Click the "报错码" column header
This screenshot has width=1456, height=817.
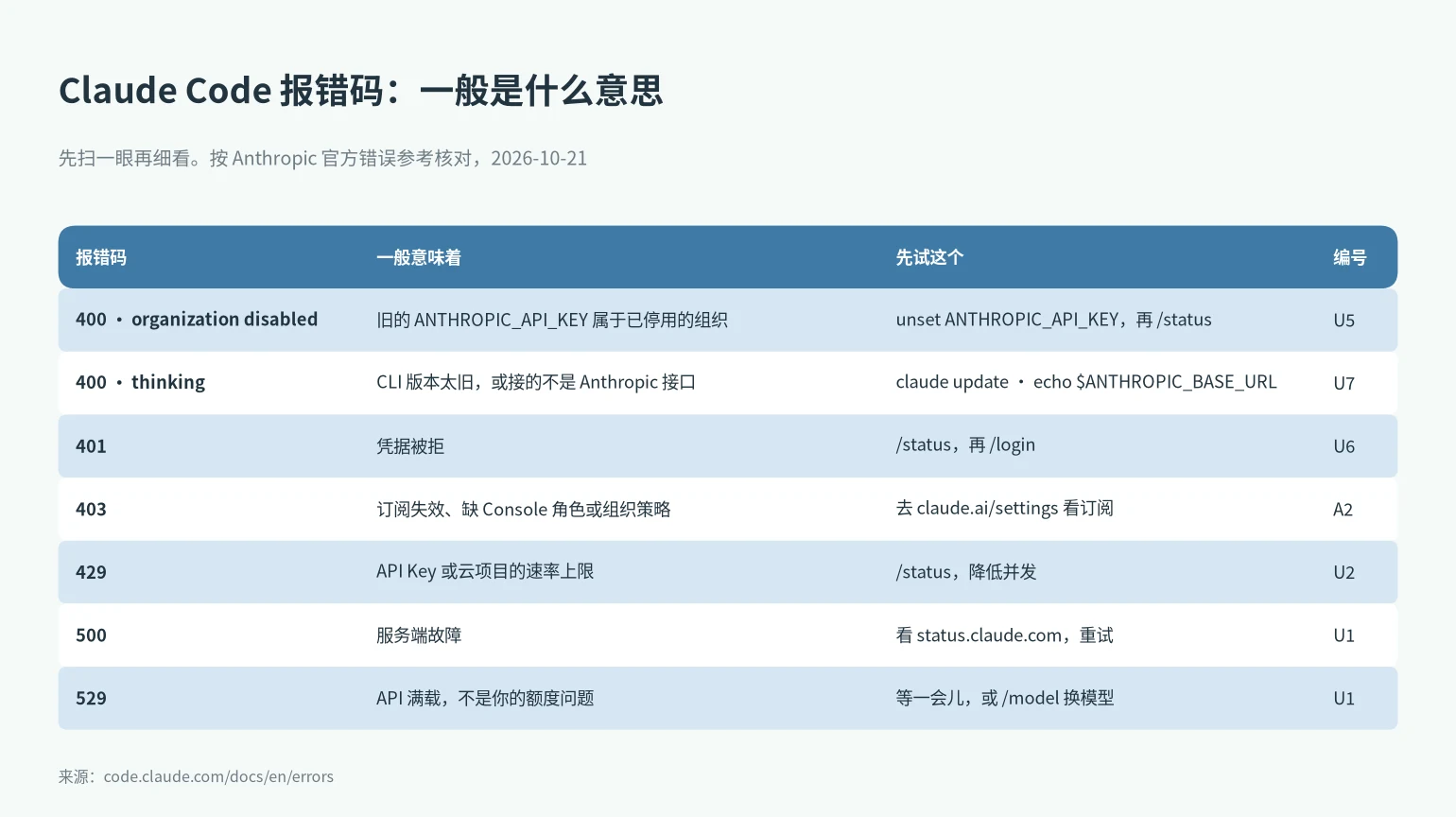click(x=101, y=257)
